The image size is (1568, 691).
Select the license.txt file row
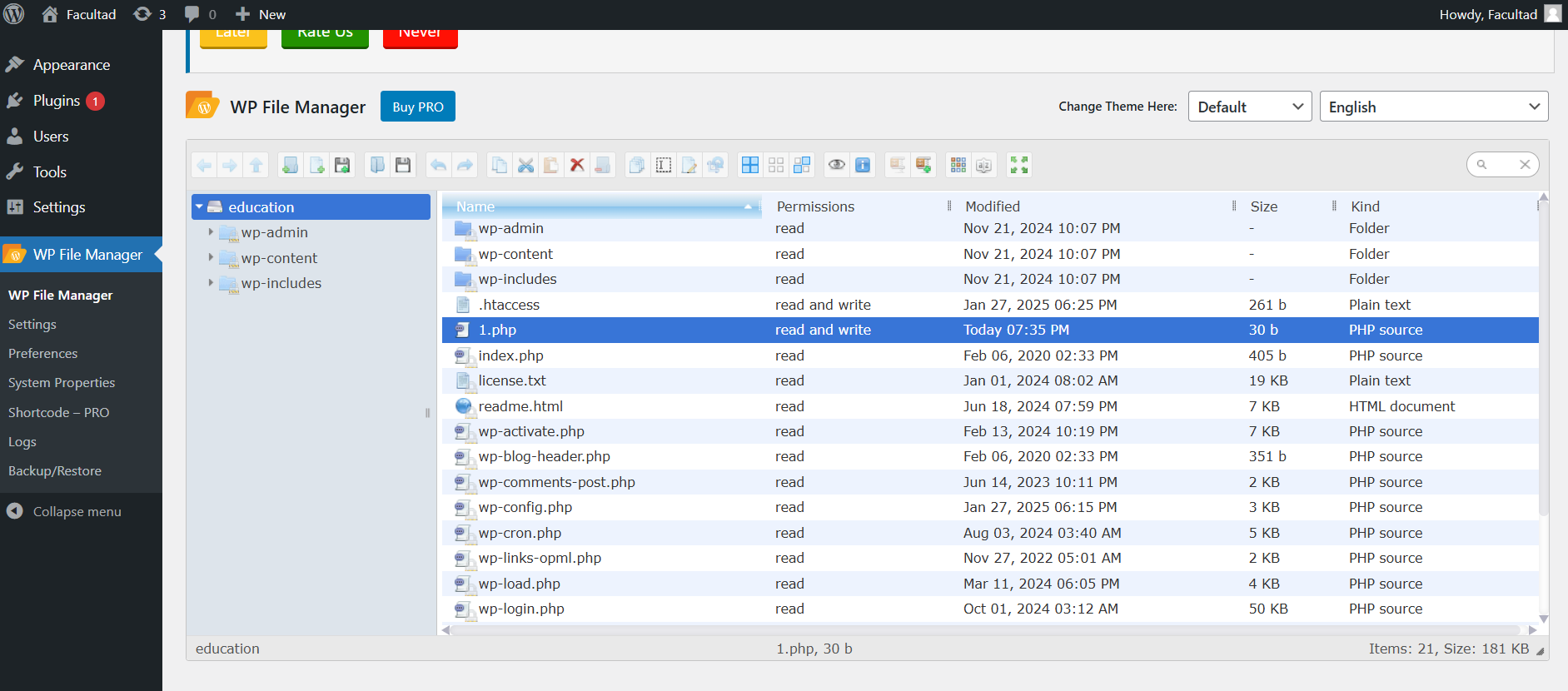pyautogui.click(x=990, y=380)
